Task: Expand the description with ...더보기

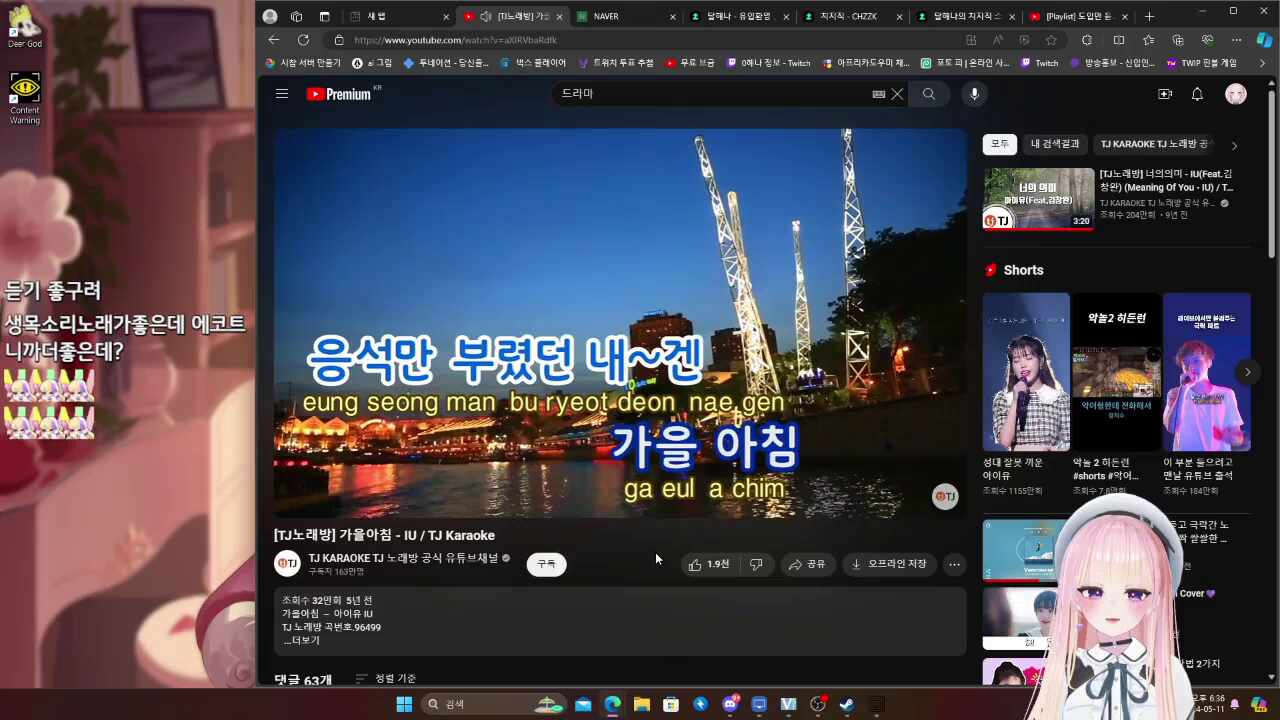Action: 301,640
